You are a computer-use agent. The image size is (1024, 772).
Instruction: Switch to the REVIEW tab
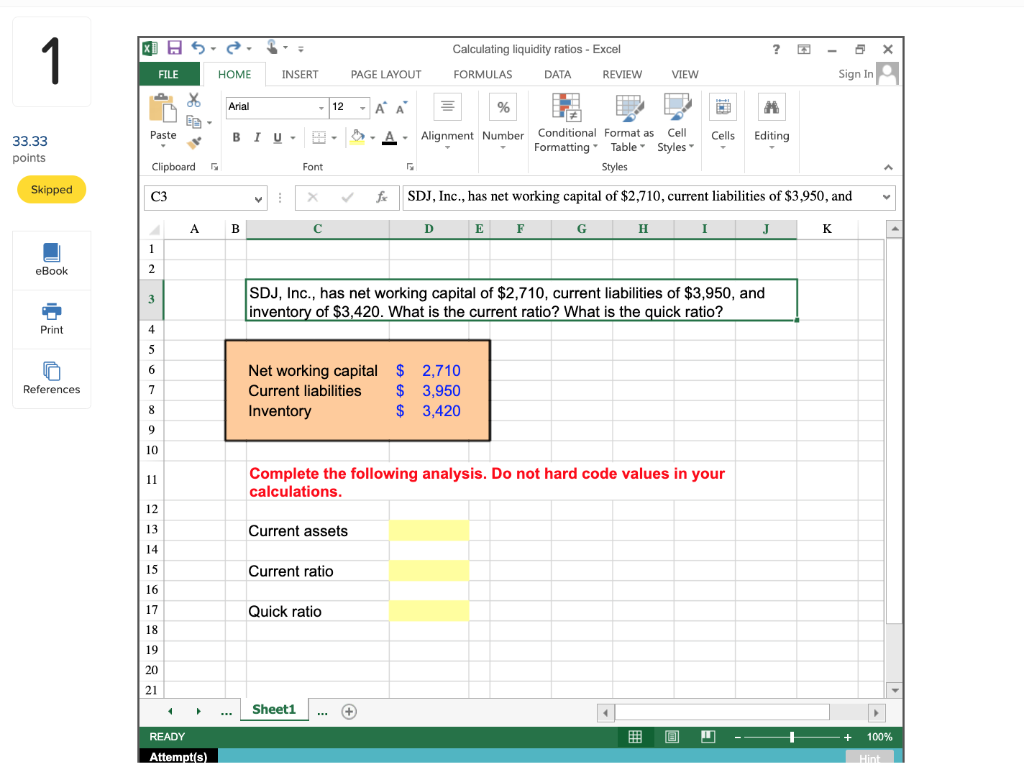coord(622,74)
